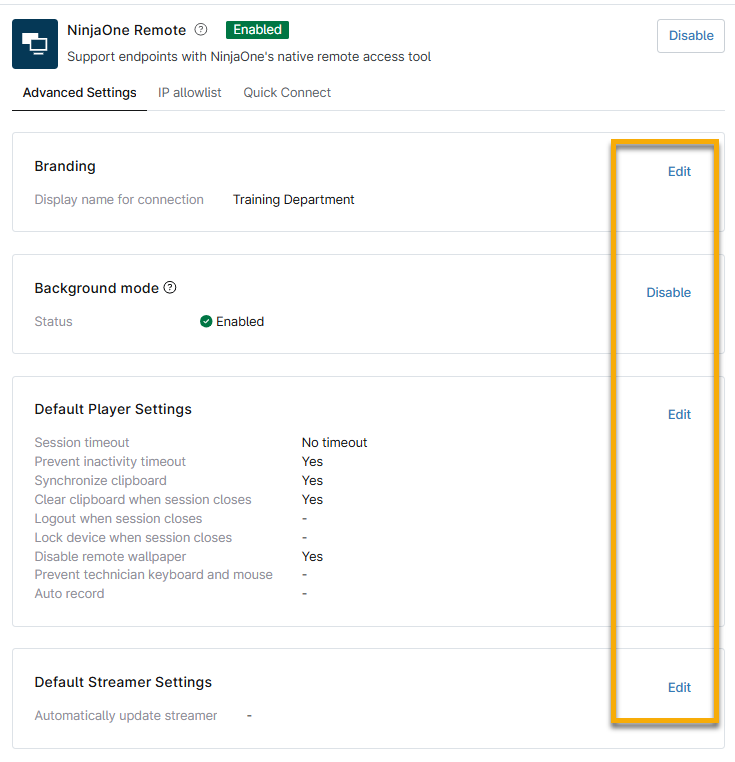The image size is (735, 762).
Task: Go to the Quick Connect tab
Action: pos(287,93)
